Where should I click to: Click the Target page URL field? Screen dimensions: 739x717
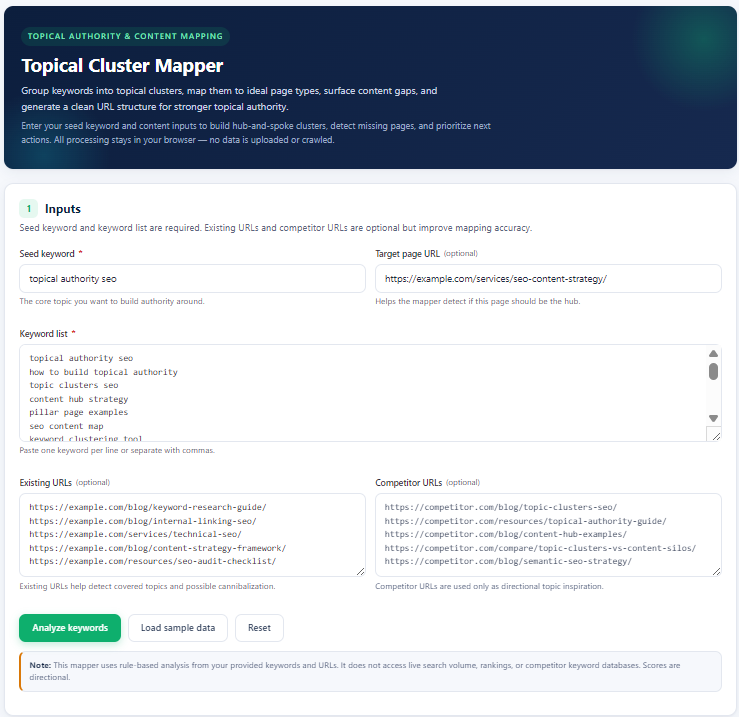(548, 279)
